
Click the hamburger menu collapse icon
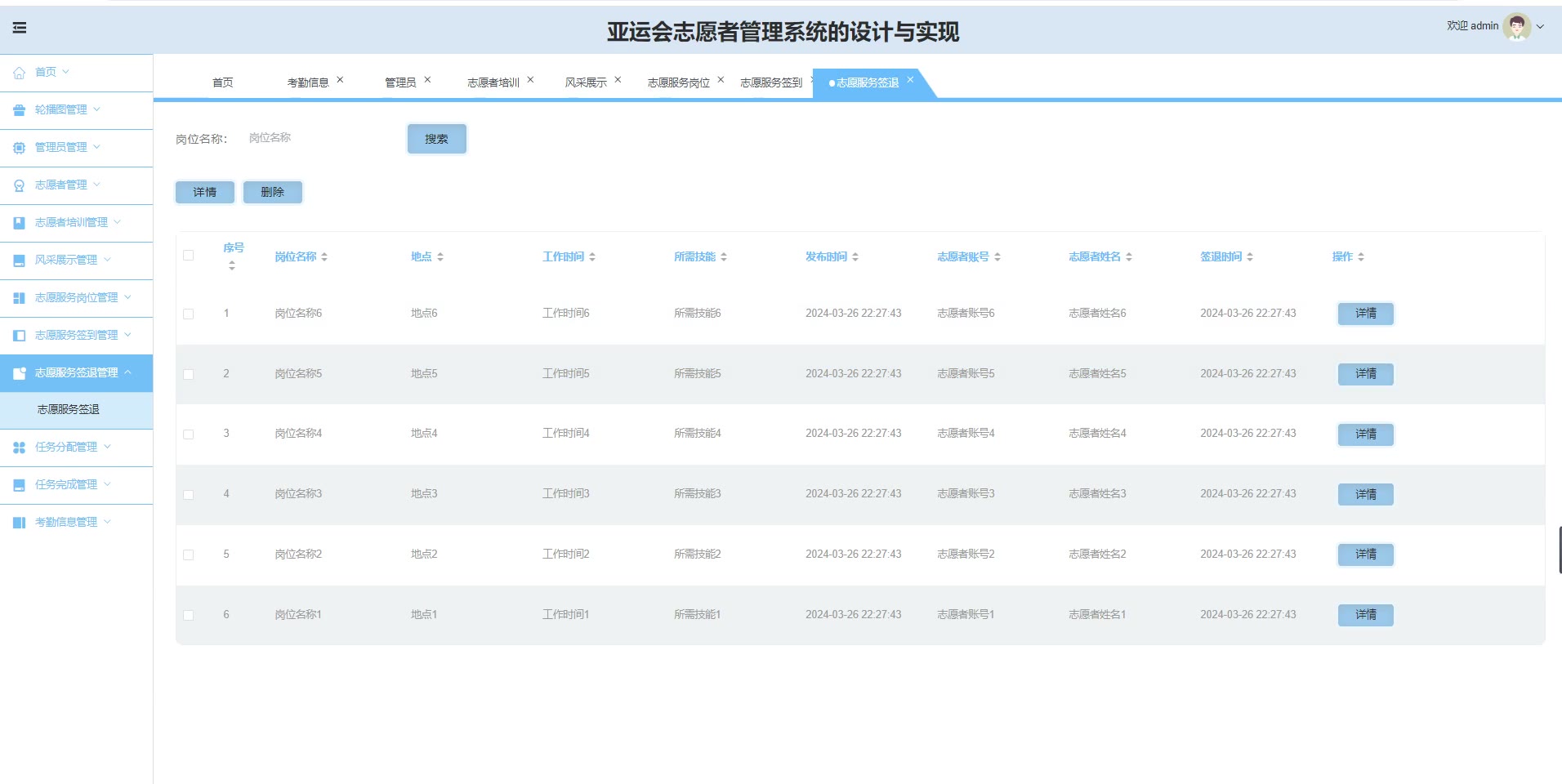(x=20, y=28)
